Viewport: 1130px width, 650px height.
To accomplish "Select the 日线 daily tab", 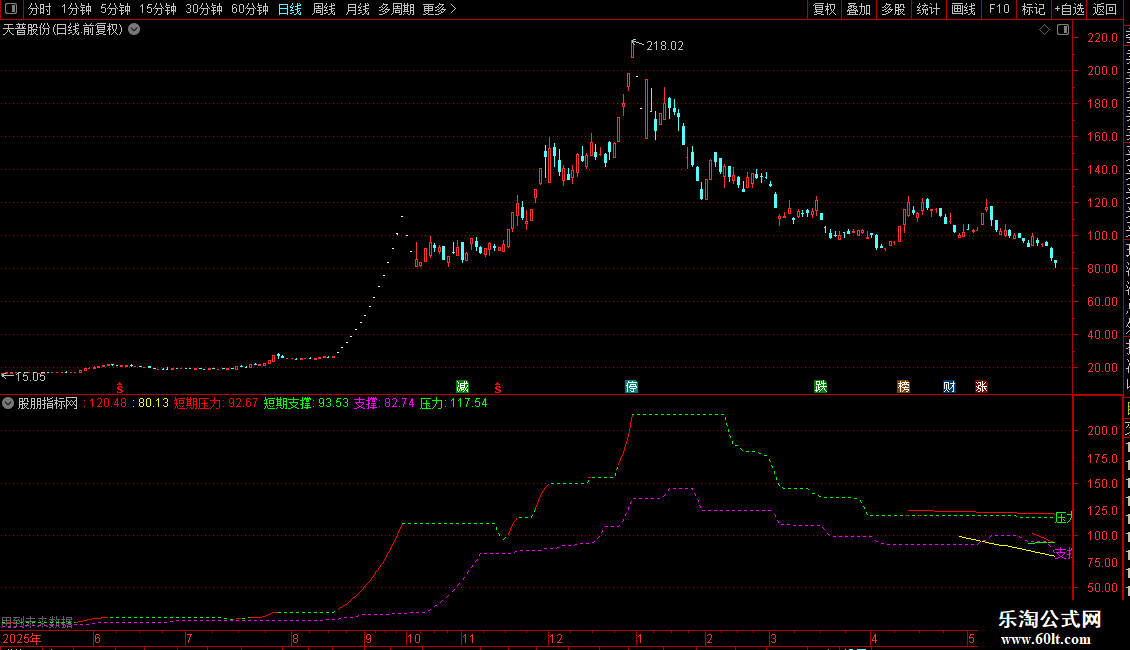I will coord(290,9).
